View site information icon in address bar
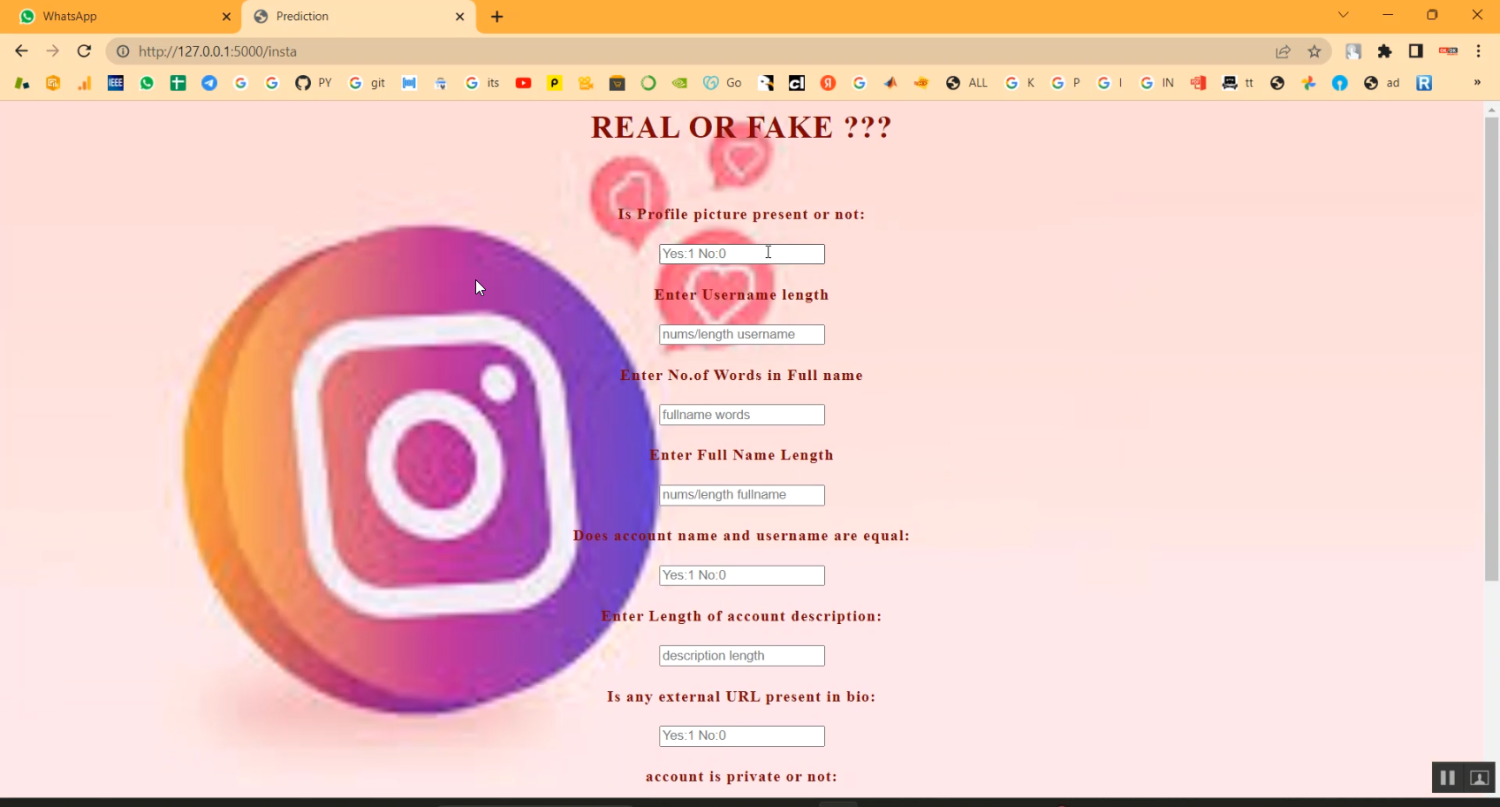Image resolution: width=1500 pixels, height=807 pixels. [123, 51]
